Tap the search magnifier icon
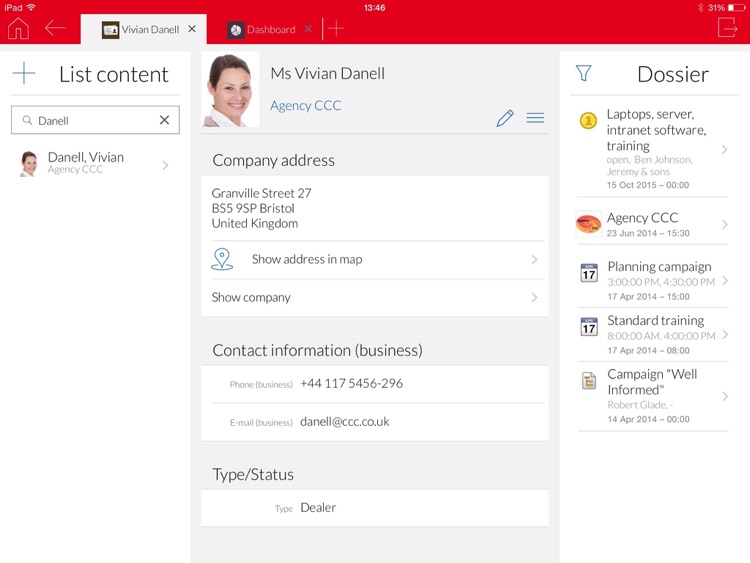 coord(27,120)
